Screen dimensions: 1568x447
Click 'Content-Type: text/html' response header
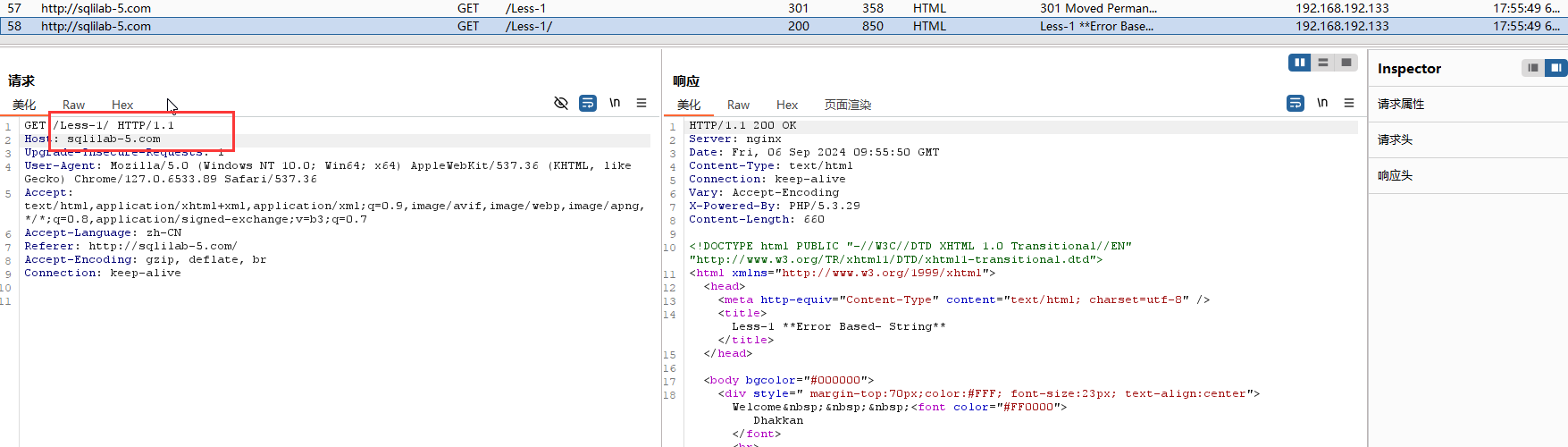pos(770,165)
